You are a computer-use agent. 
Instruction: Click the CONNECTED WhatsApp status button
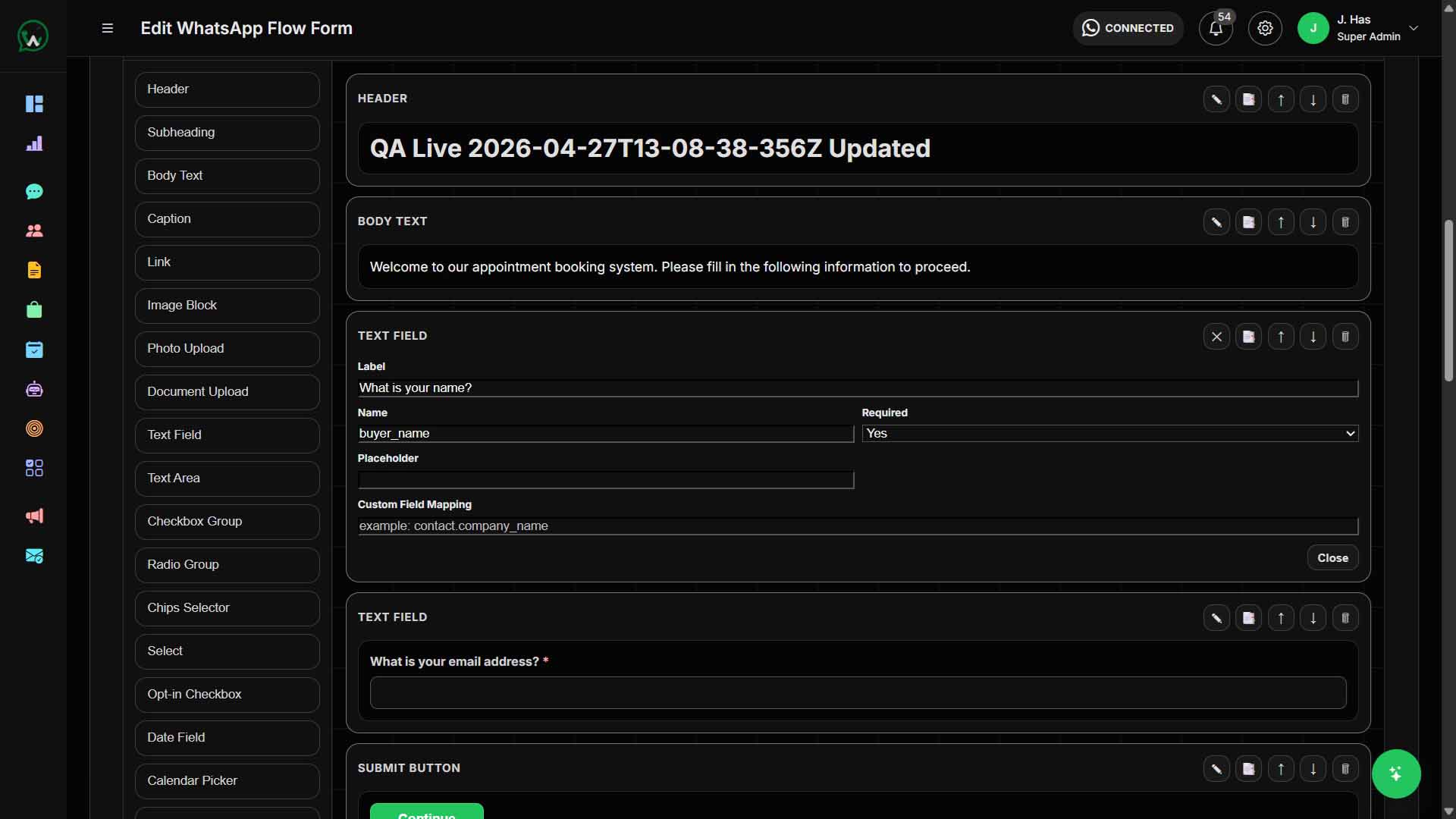tap(1128, 28)
